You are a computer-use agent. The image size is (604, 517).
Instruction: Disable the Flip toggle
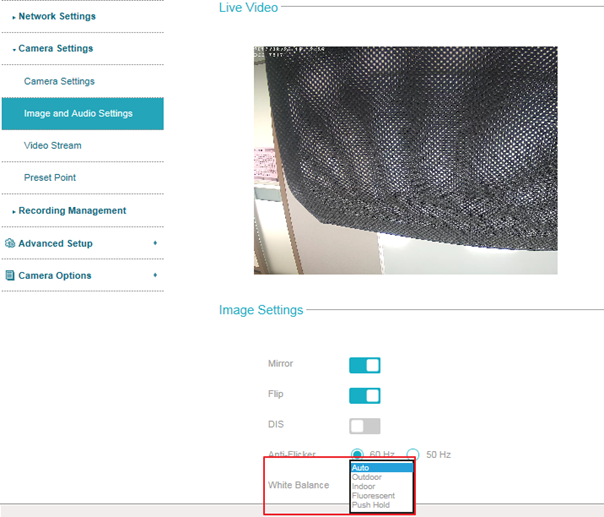tap(364, 395)
